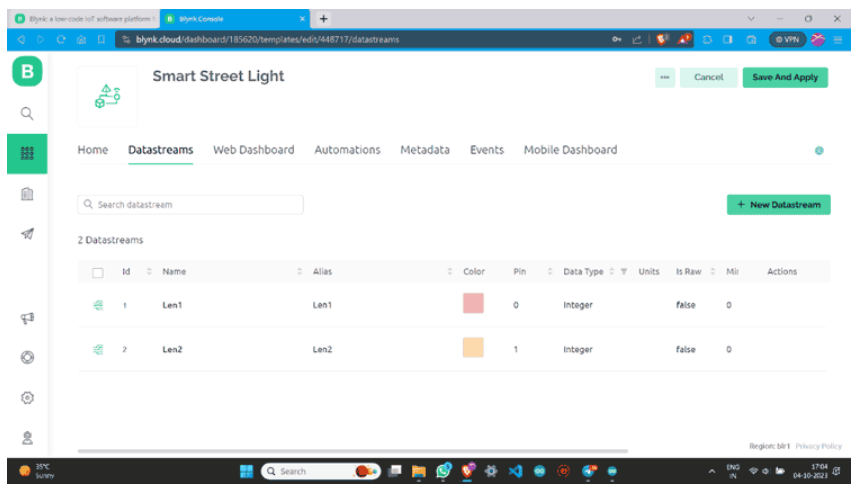Open the Templates grid icon in the sidebar
Screen dimensions: 856x492
pos(27,155)
